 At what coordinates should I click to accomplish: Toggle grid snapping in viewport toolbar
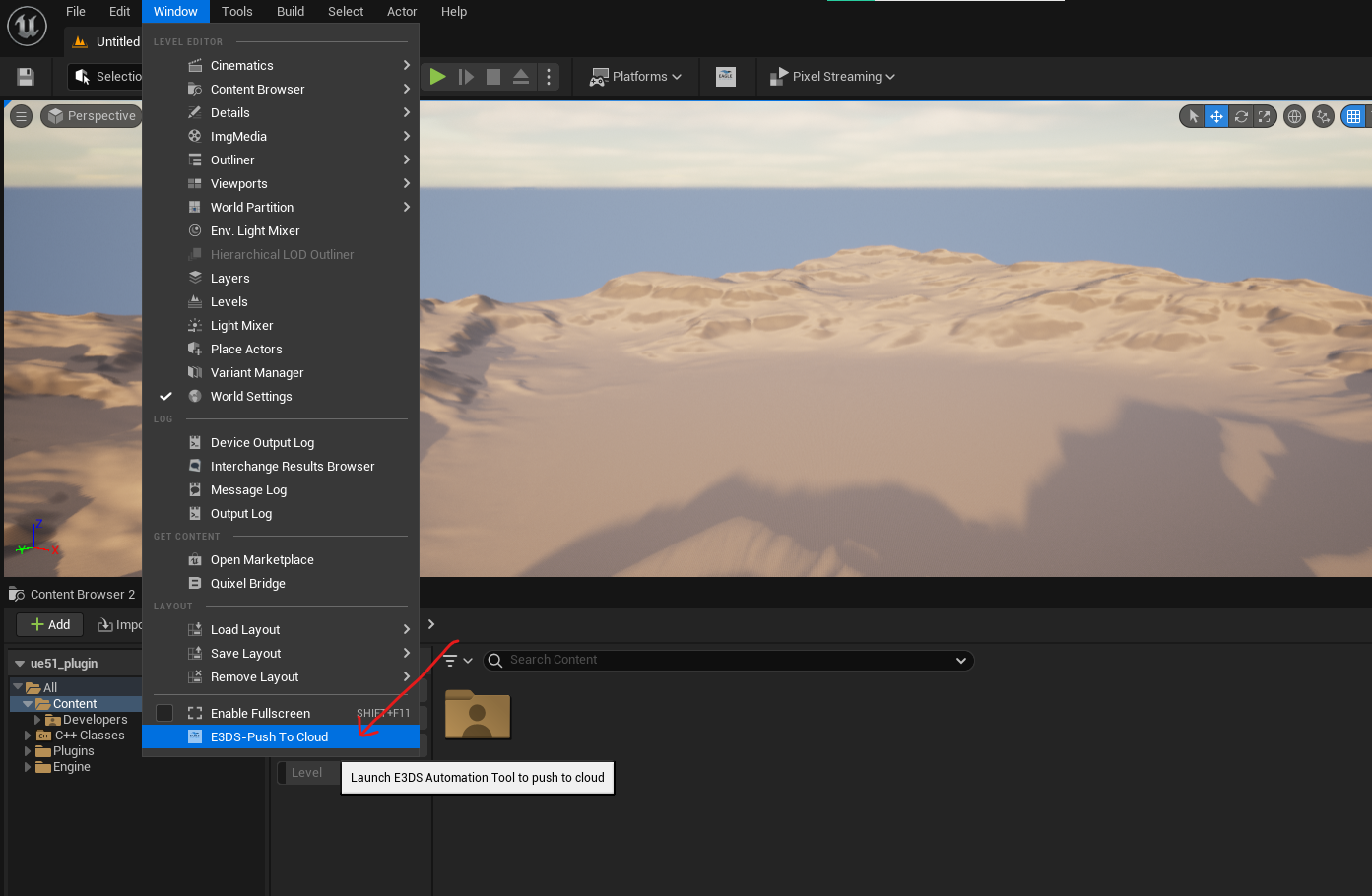click(x=1354, y=116)
